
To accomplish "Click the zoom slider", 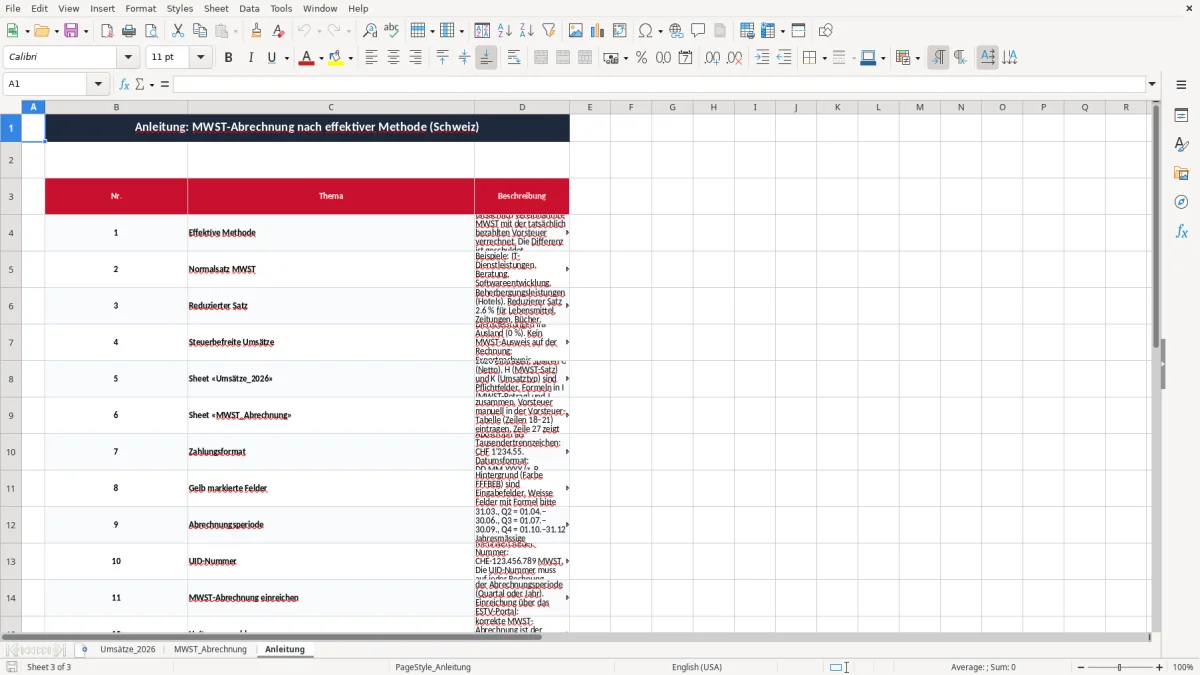I will pos(1119,667).
